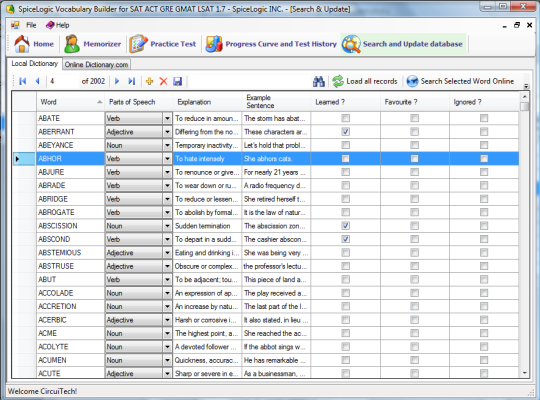540x400 pixels.
Task: Jump to last record in navigator
Action: pyautogui.click(x=132, y=81)
